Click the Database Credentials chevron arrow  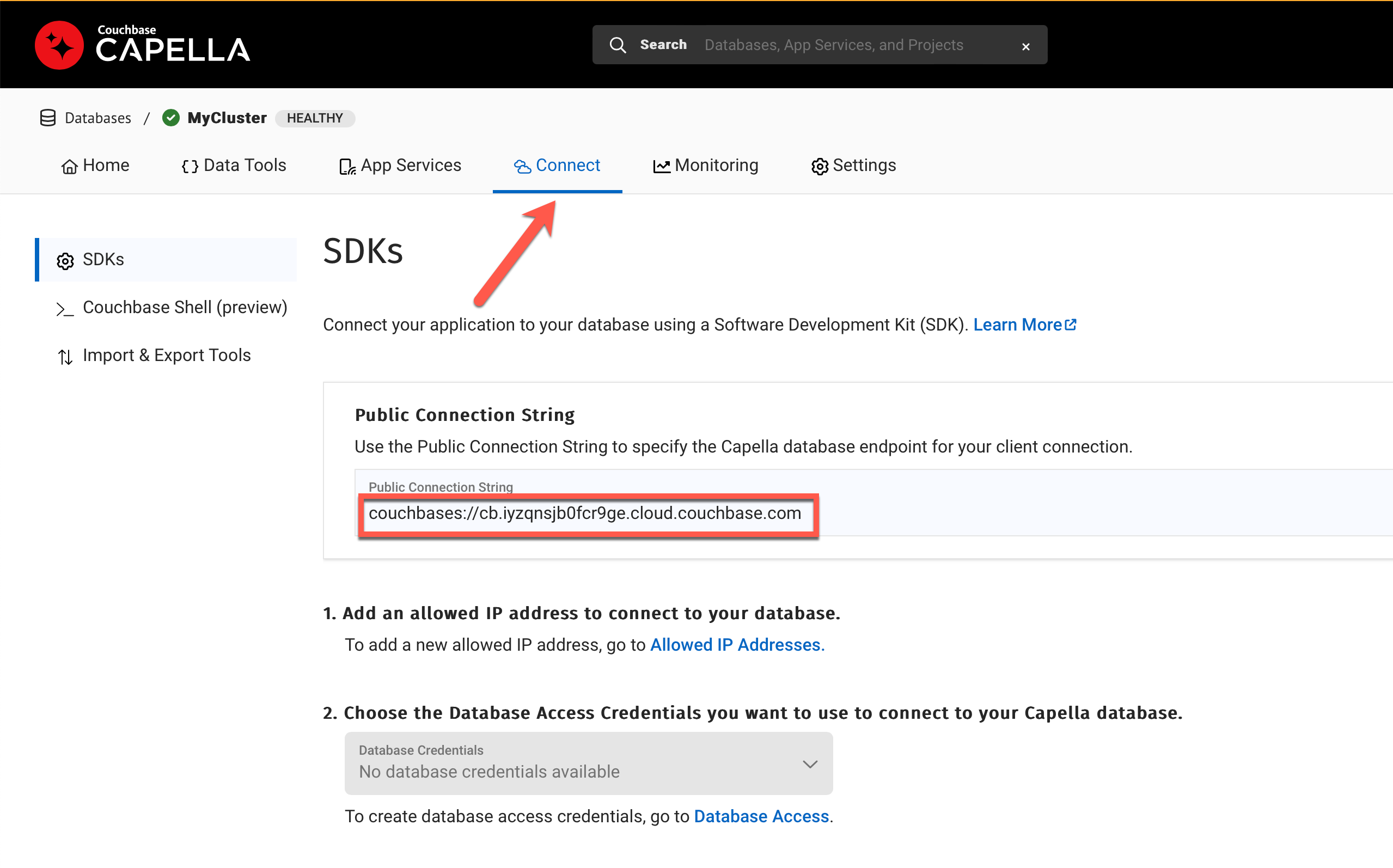(810, 765)
